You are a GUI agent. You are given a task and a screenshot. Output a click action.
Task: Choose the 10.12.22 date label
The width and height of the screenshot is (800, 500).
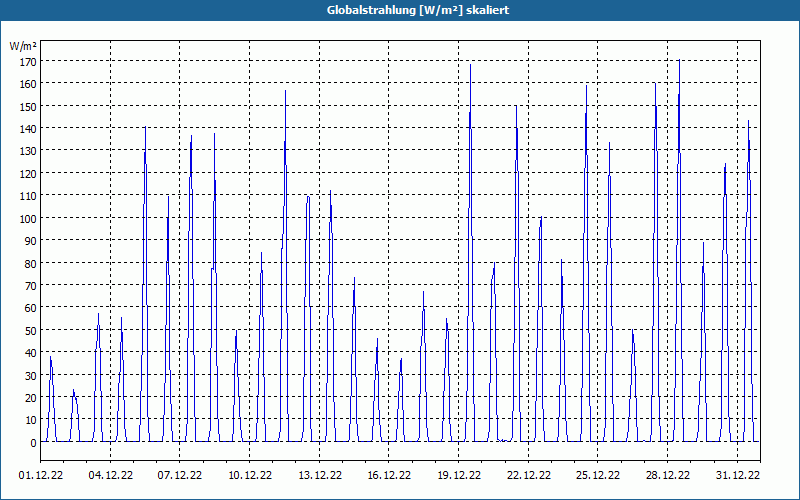click(x=250, y=475)
